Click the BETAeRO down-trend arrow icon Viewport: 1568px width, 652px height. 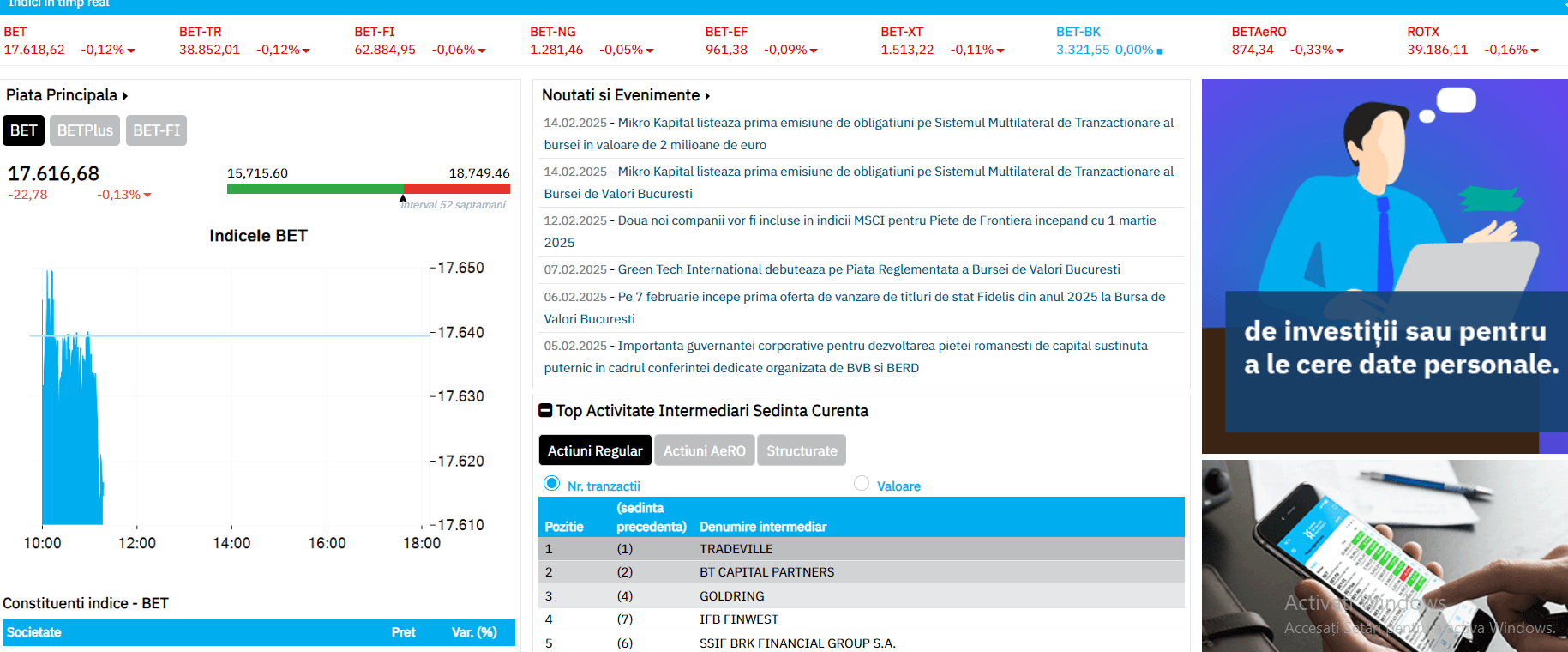click(x=1340, y=51)
